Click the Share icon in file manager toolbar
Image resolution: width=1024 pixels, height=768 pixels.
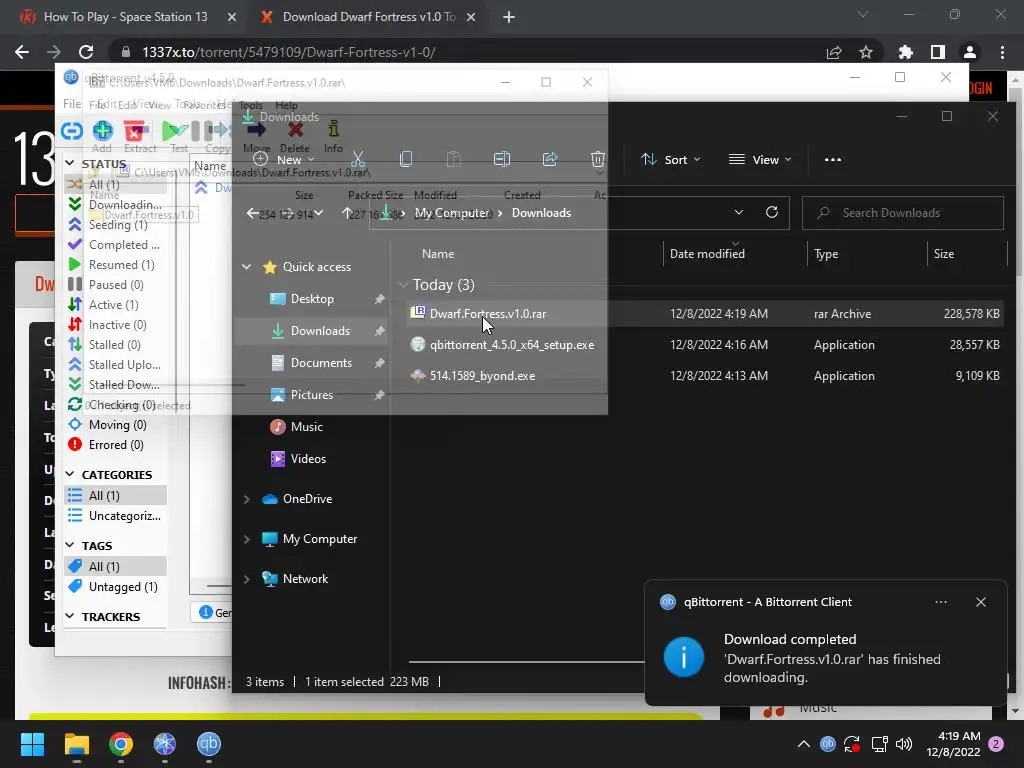[550, 159]
